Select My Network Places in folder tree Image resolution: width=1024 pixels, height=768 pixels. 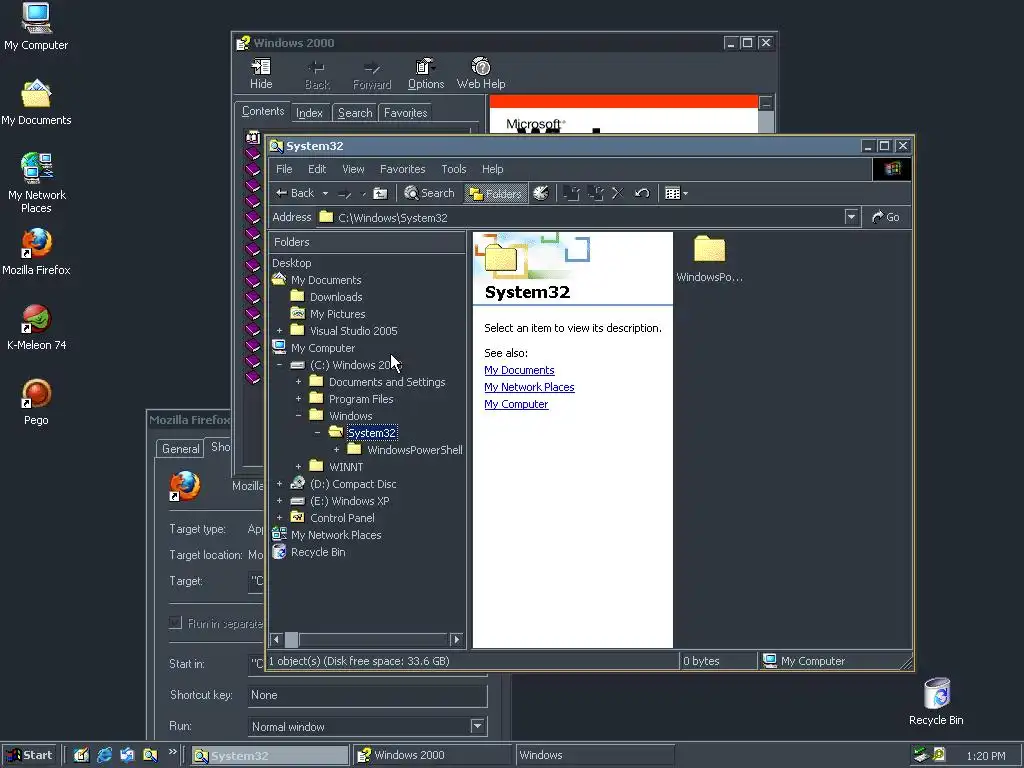coord(336,535)
